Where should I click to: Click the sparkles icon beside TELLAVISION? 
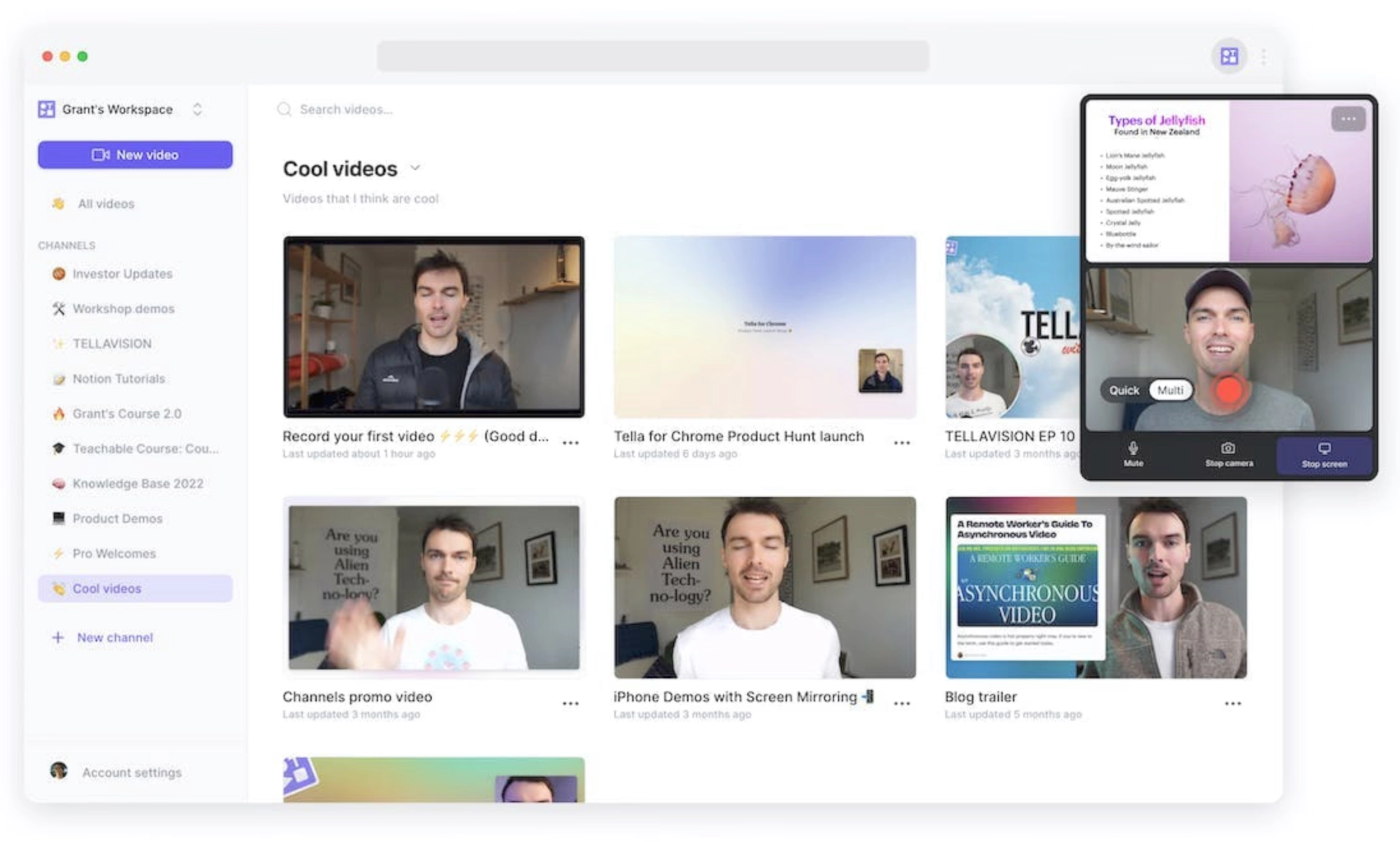coord(59,344)
